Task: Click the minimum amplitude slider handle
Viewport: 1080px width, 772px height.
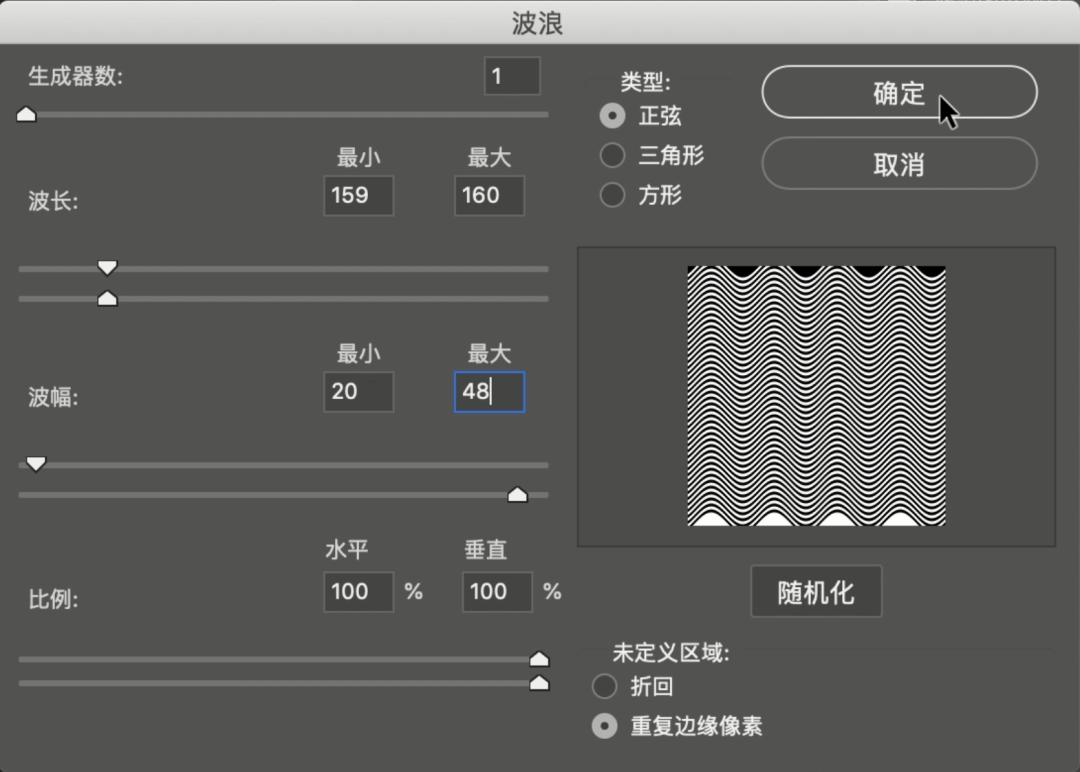Action: 35,463
